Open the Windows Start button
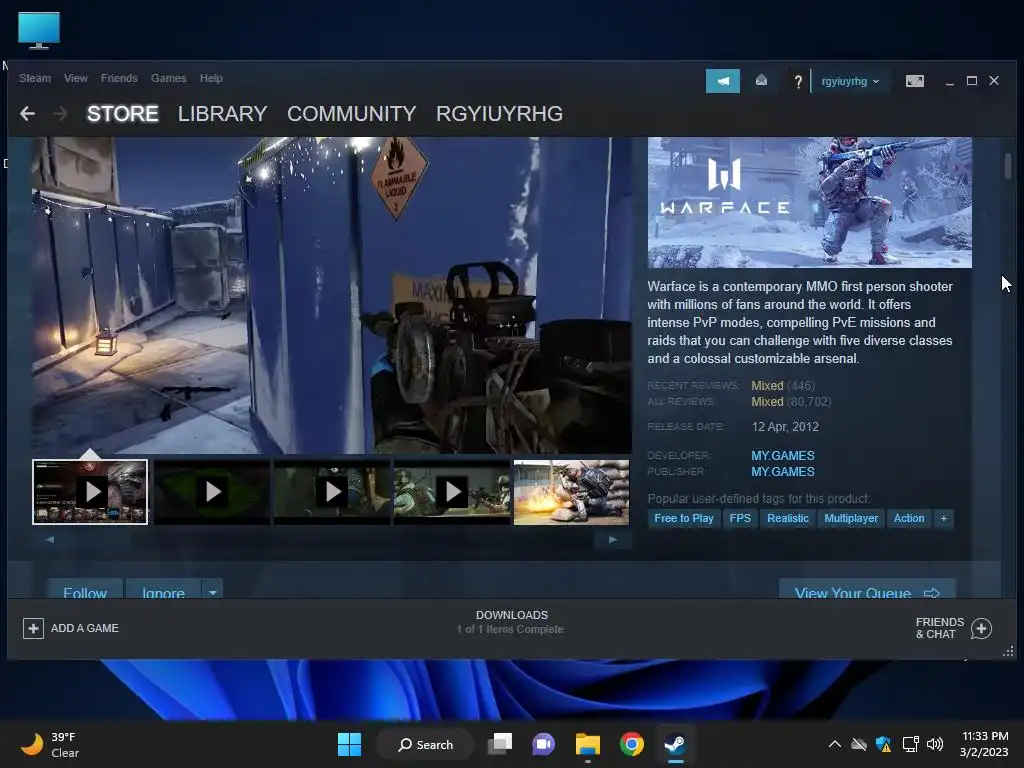The image size is (1024, 768). [x=349, y=744]
